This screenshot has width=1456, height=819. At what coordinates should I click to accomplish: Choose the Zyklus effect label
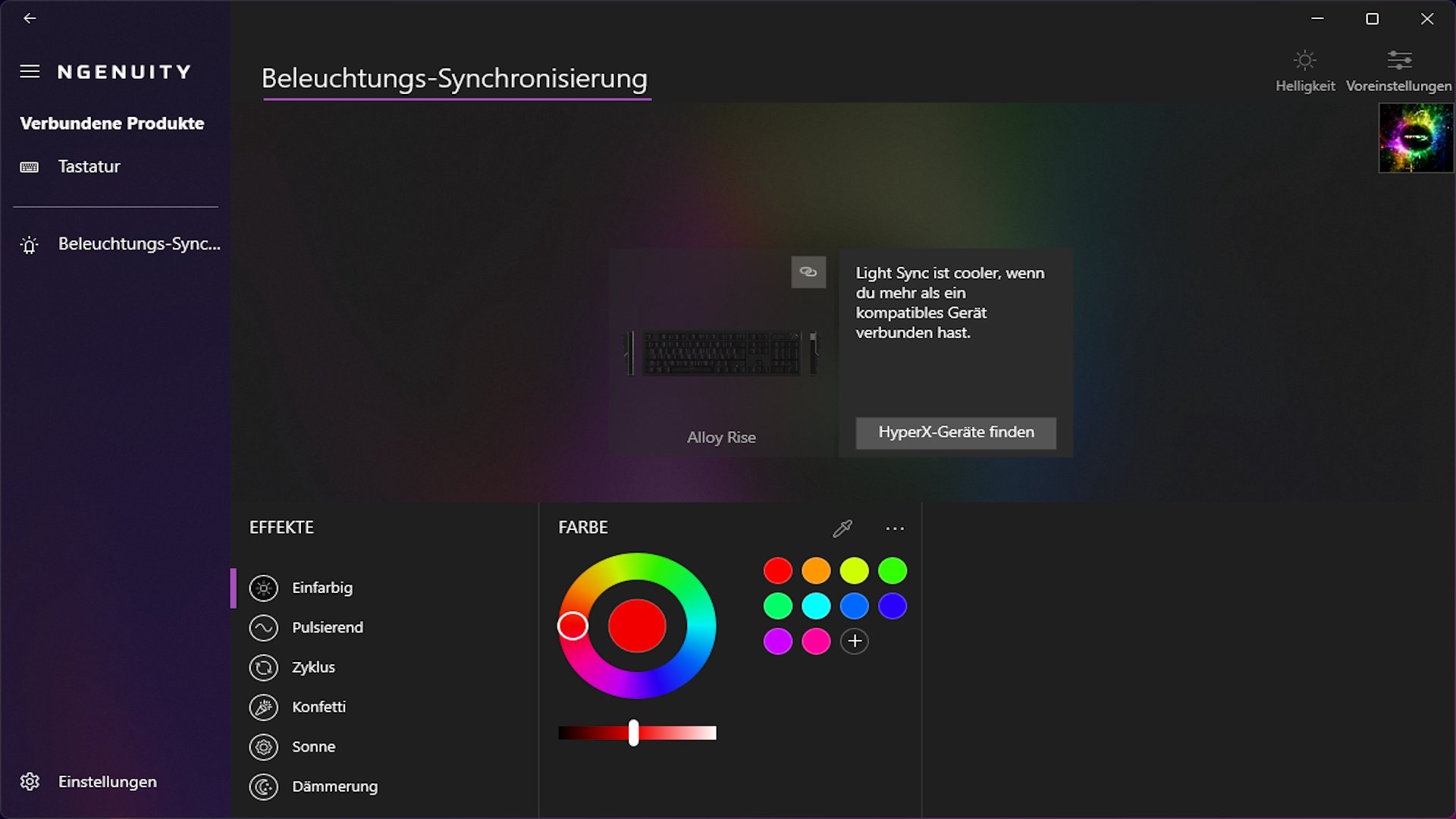point(314,667)
